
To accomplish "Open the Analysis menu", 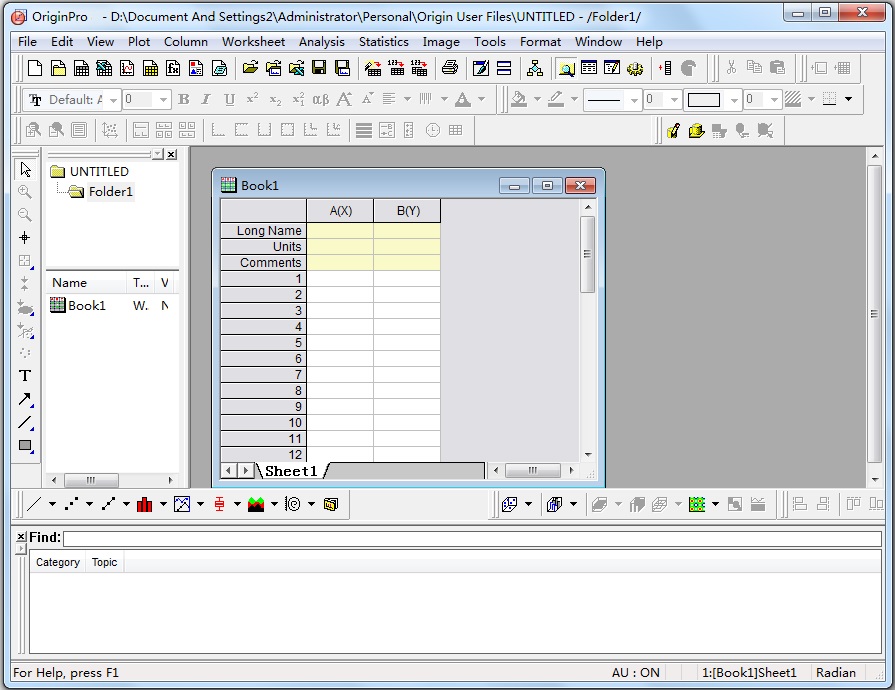I will point(322,42).
